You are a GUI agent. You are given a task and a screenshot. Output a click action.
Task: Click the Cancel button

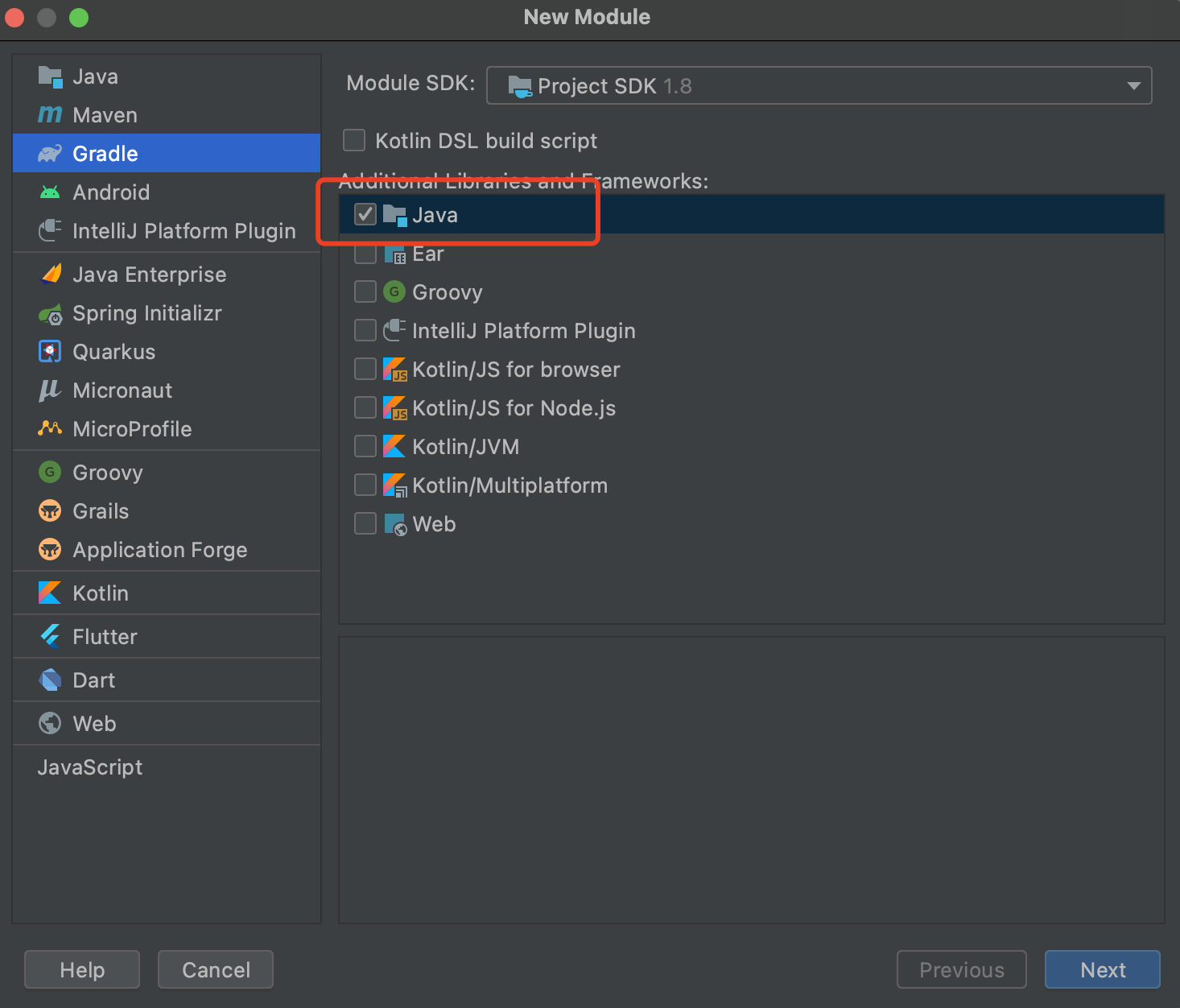(x=216, y=969)
